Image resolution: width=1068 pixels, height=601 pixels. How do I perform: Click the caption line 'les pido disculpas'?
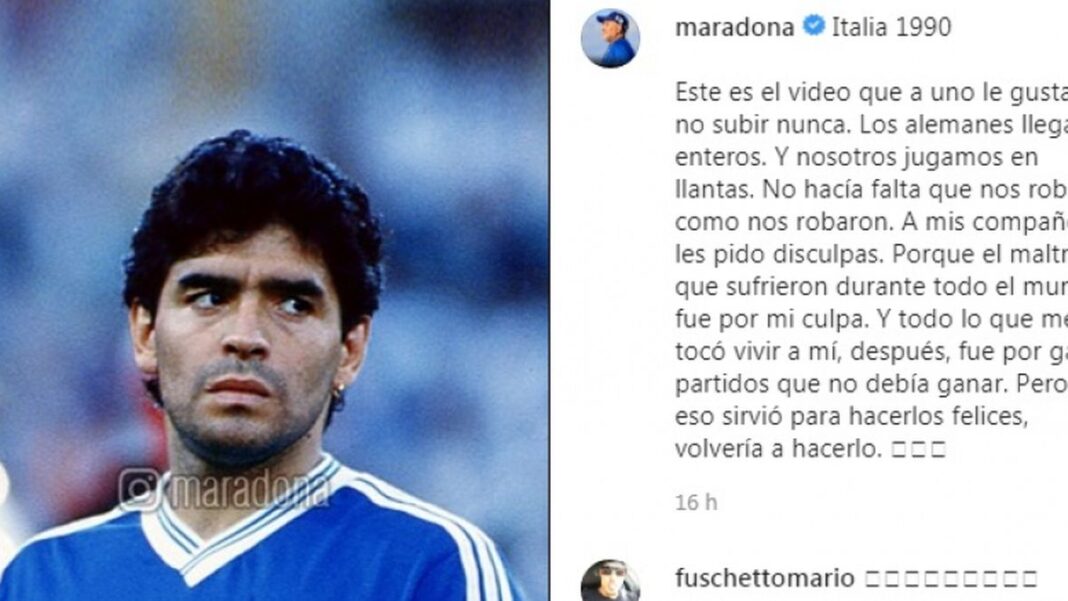871,254
